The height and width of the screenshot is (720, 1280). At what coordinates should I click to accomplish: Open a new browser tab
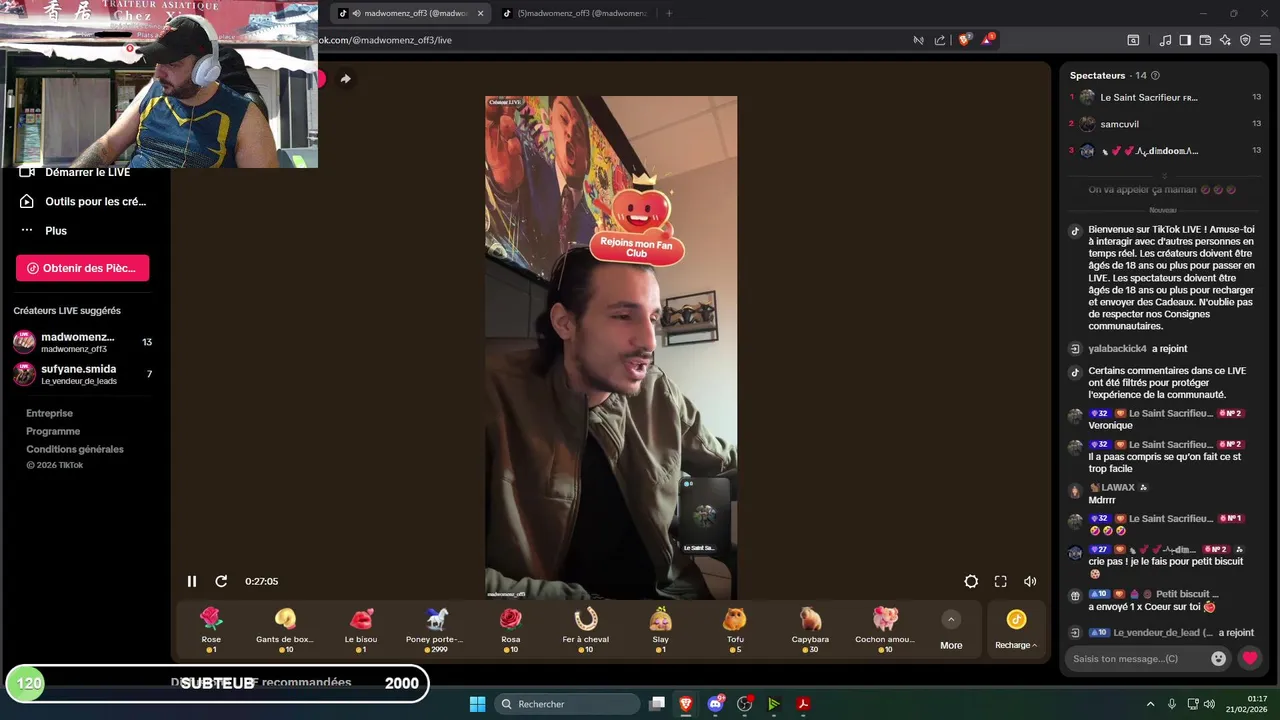coord(669,13)
